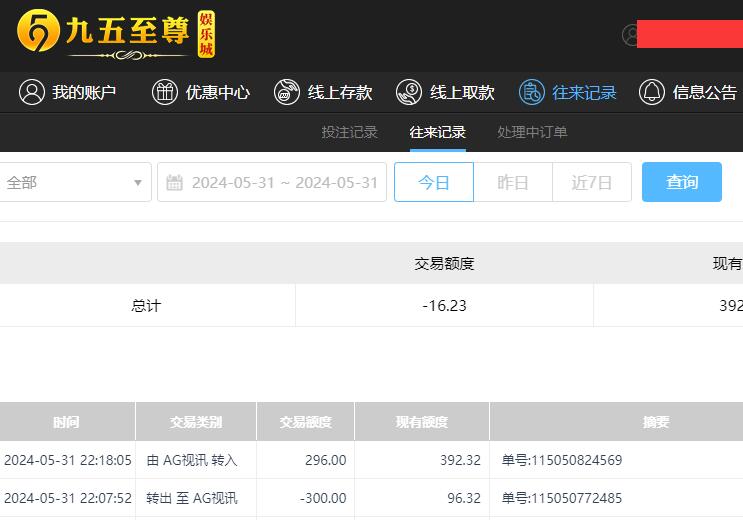Screen dimensions: 743x520
Task: Click the 现有额度 column header
Action: 422,422
